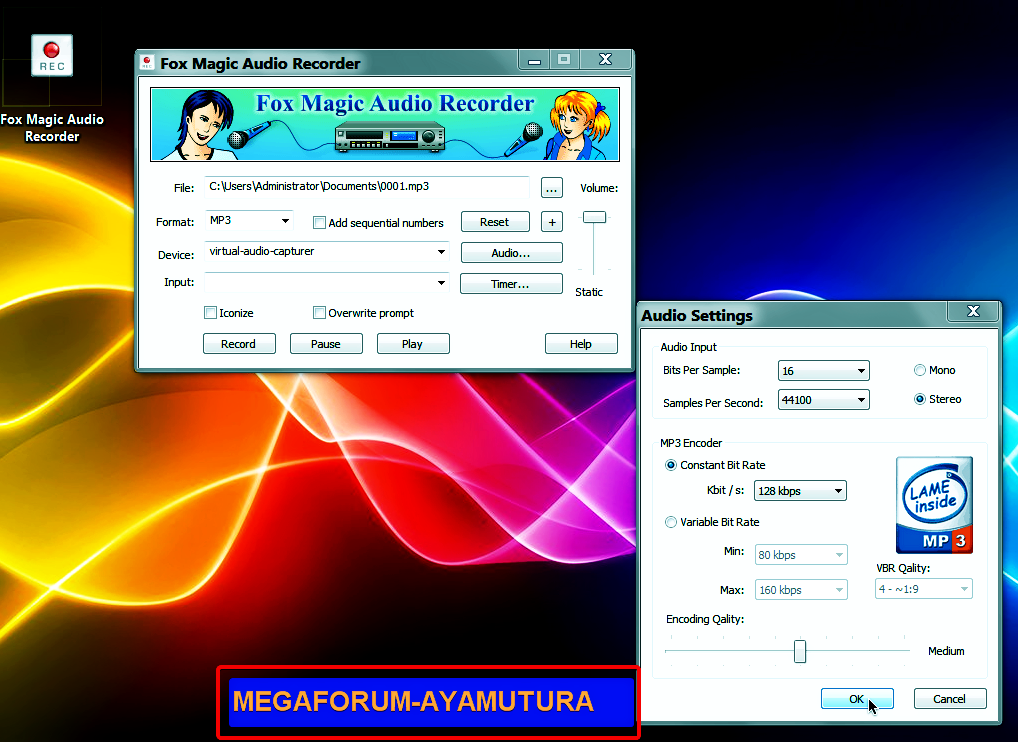Close the Audio Settings dialog
This screenshot has height=742, width=1018.
[x=973, y=311]
